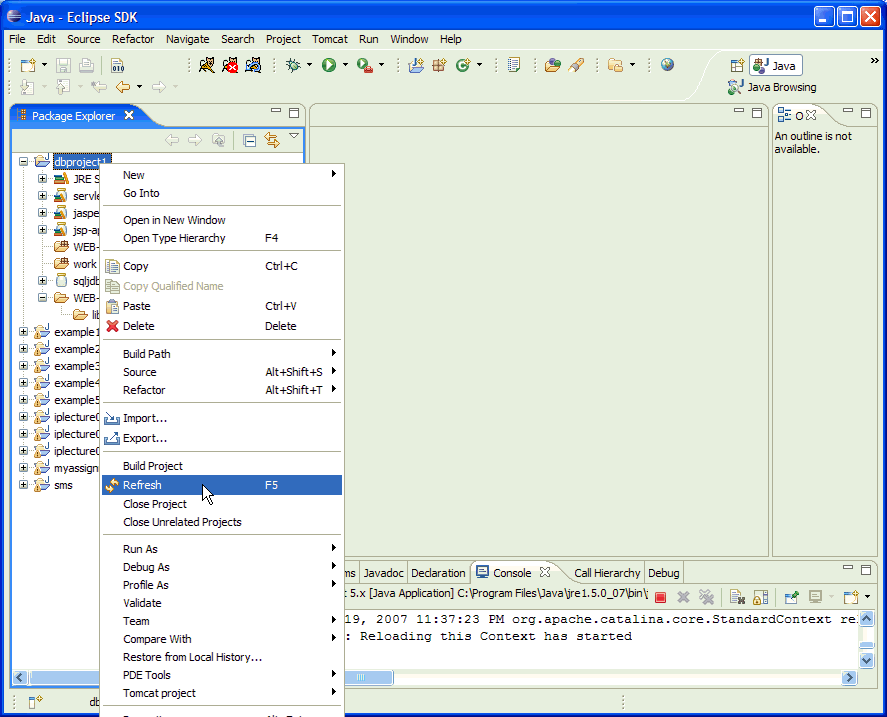This screenshot has width=887, height=717.
Task: Click the green Run button icon
Action: click(x=328, y=65)
